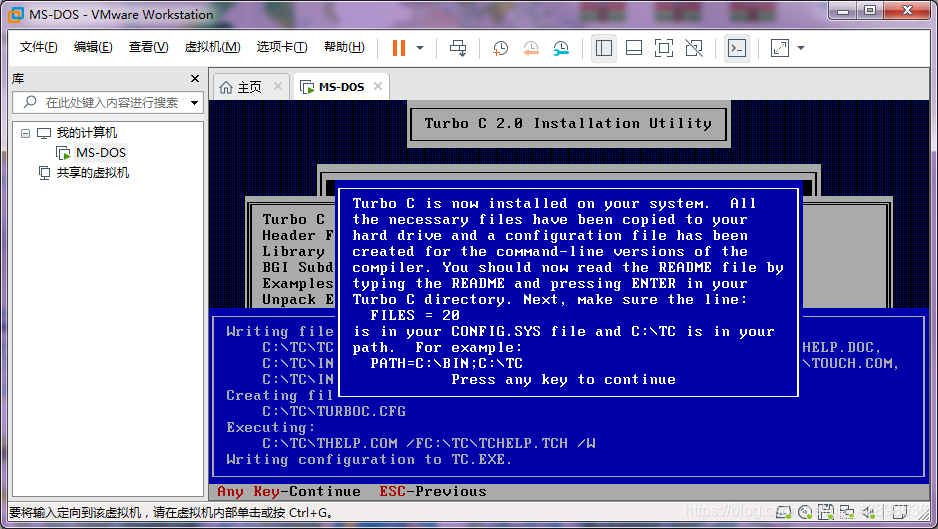Image resolution: width=938 pixels, height=529 pixels.
Task: Enter full screen mode icon
Action: point(663,48)
